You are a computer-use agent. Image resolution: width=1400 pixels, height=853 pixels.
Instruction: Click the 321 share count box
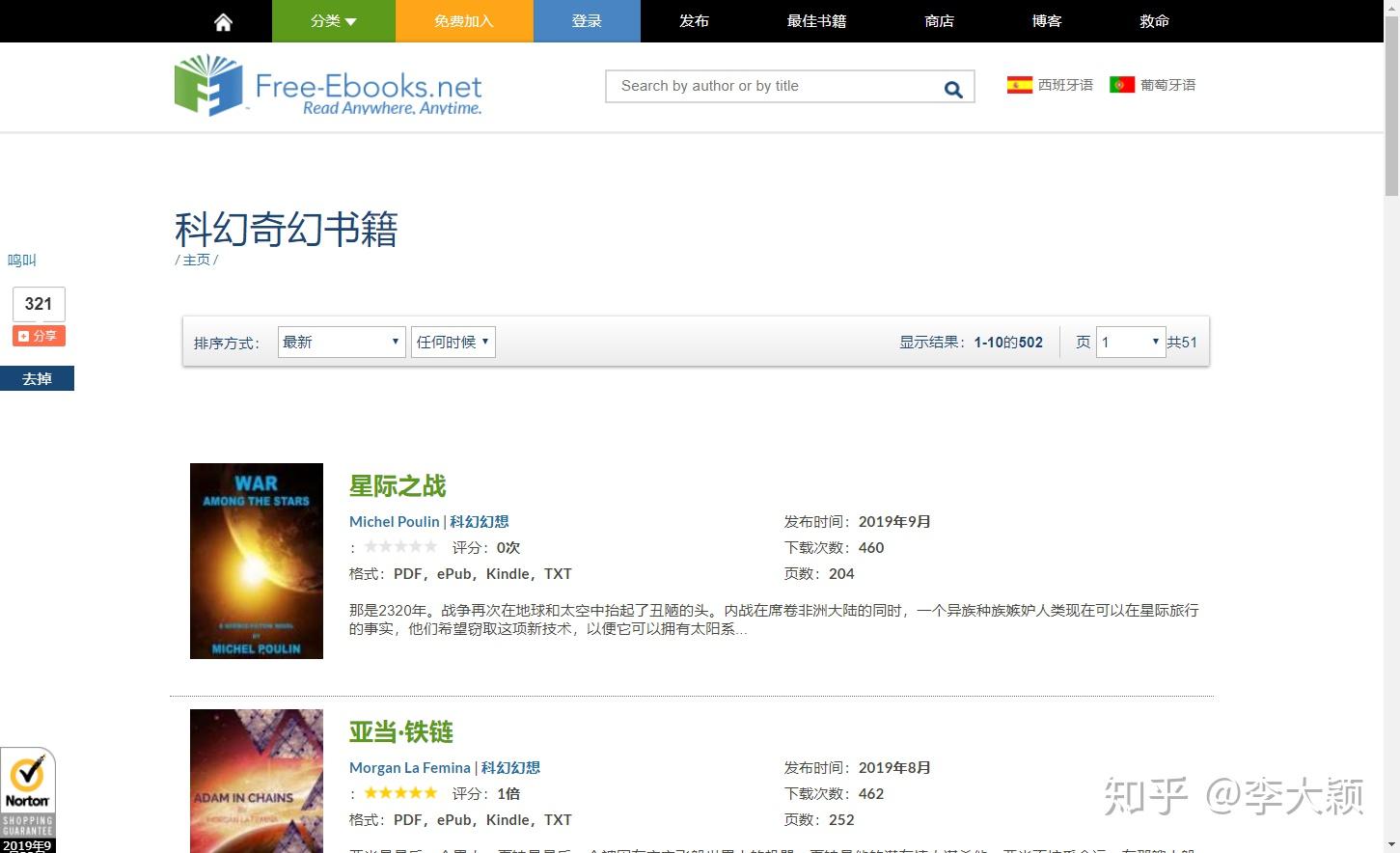[39, 304]
